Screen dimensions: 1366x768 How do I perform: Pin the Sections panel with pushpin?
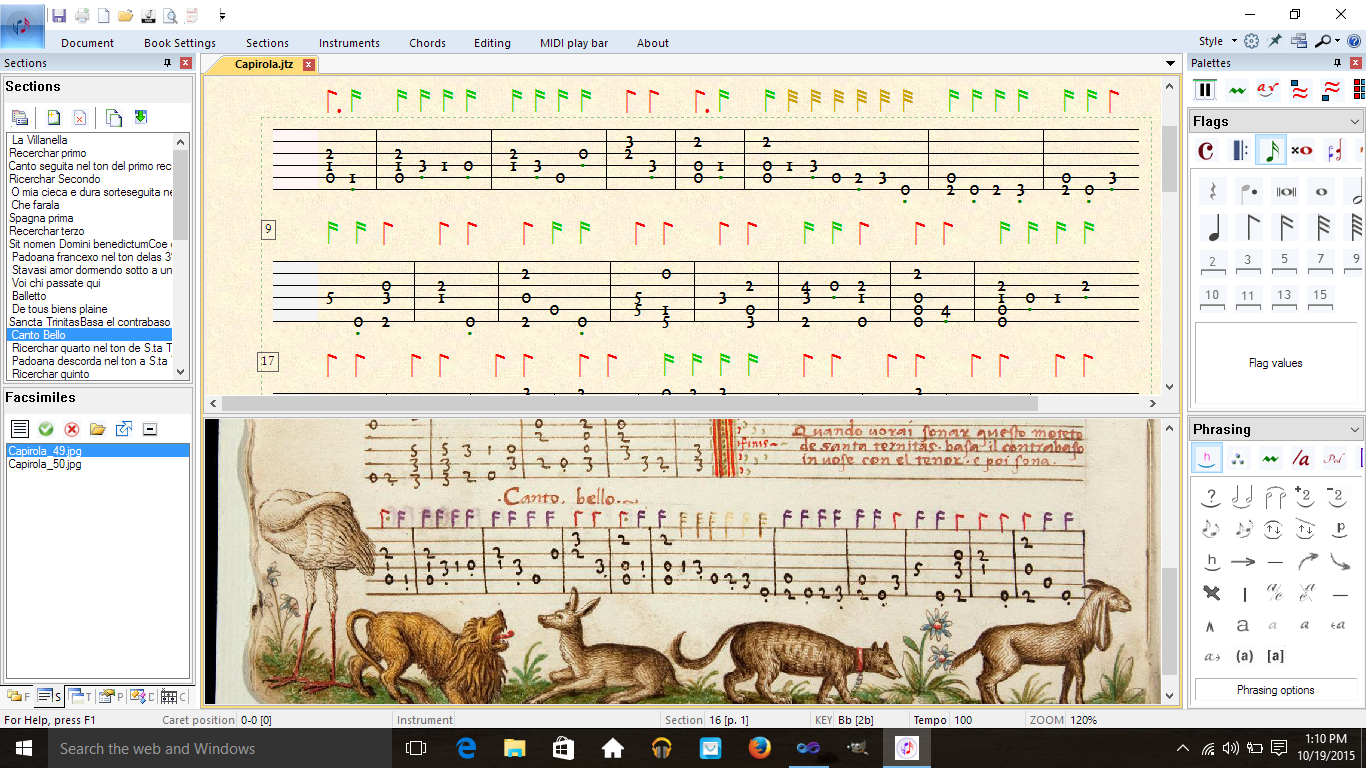pyautogui.click(x=167, y=63)
